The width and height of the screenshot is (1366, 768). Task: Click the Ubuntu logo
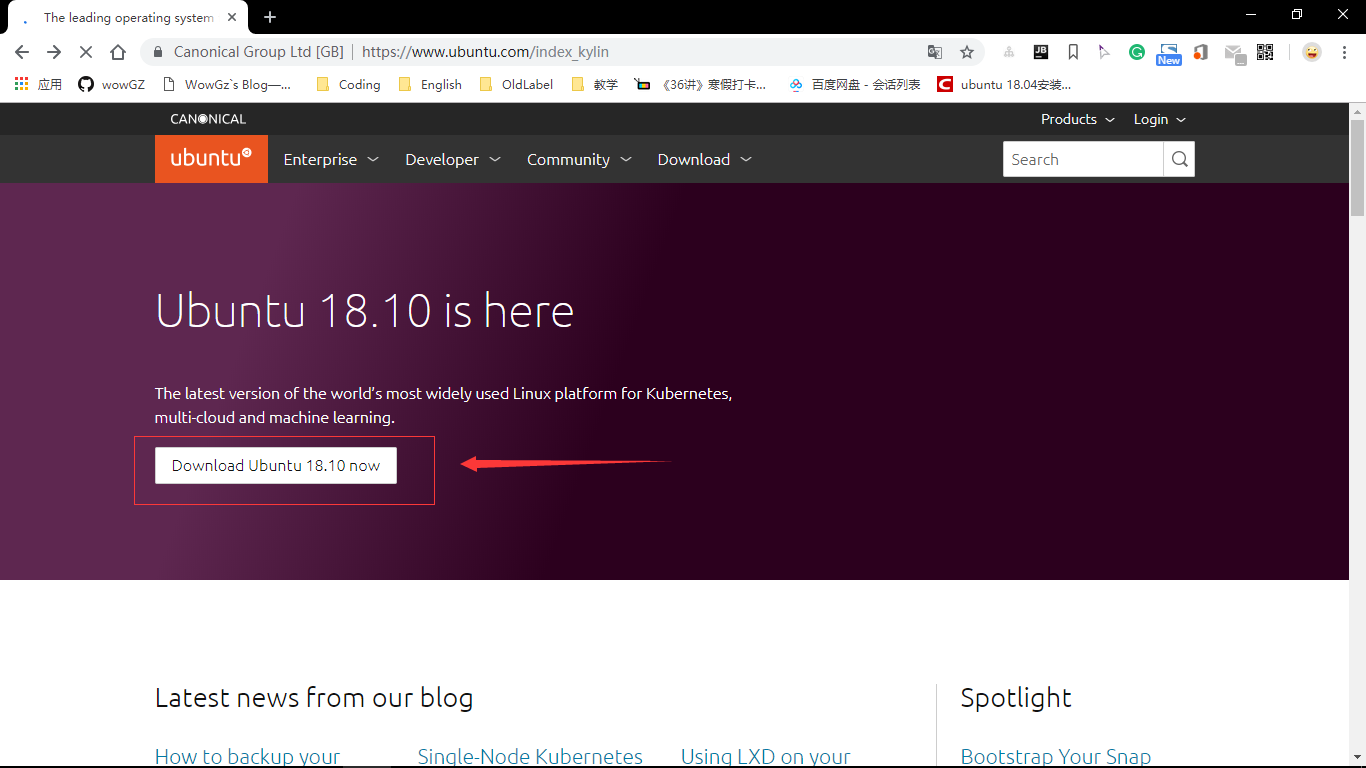pyautogui.click(x=211, y=159)
